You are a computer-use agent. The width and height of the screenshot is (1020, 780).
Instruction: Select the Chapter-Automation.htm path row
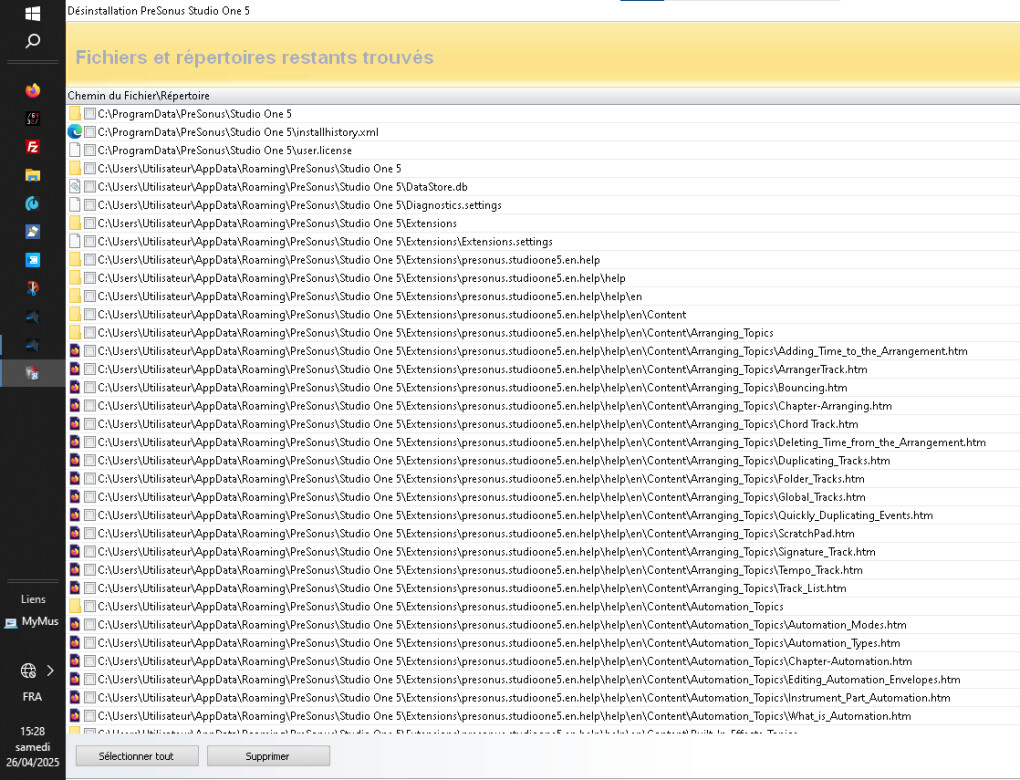[505, 661]
